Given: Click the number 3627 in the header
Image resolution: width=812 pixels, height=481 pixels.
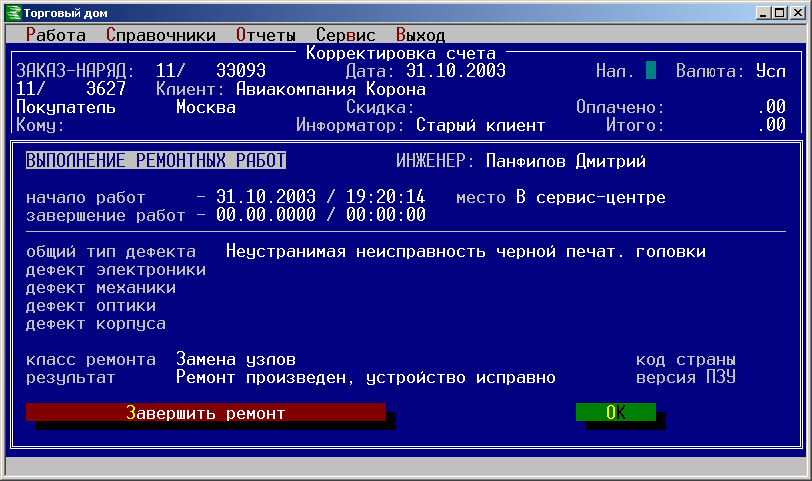Looking at the screenshot, I should [x=106, y=89].
